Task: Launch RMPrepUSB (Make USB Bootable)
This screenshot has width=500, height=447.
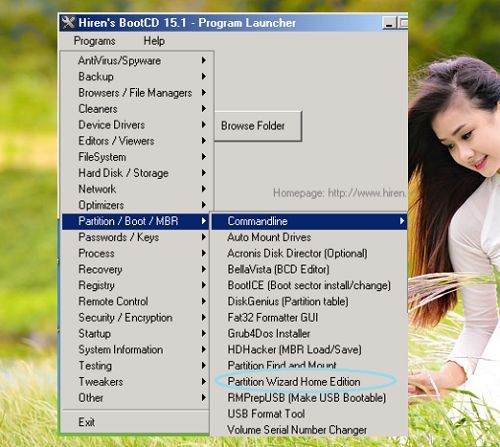Action: coord(309,398)
